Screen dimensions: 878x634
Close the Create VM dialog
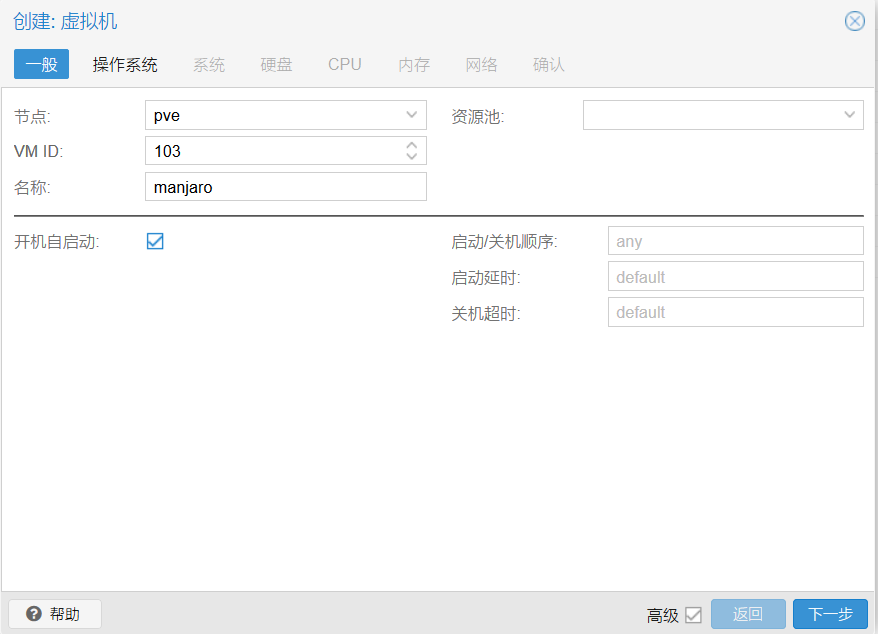coord(854,21)
